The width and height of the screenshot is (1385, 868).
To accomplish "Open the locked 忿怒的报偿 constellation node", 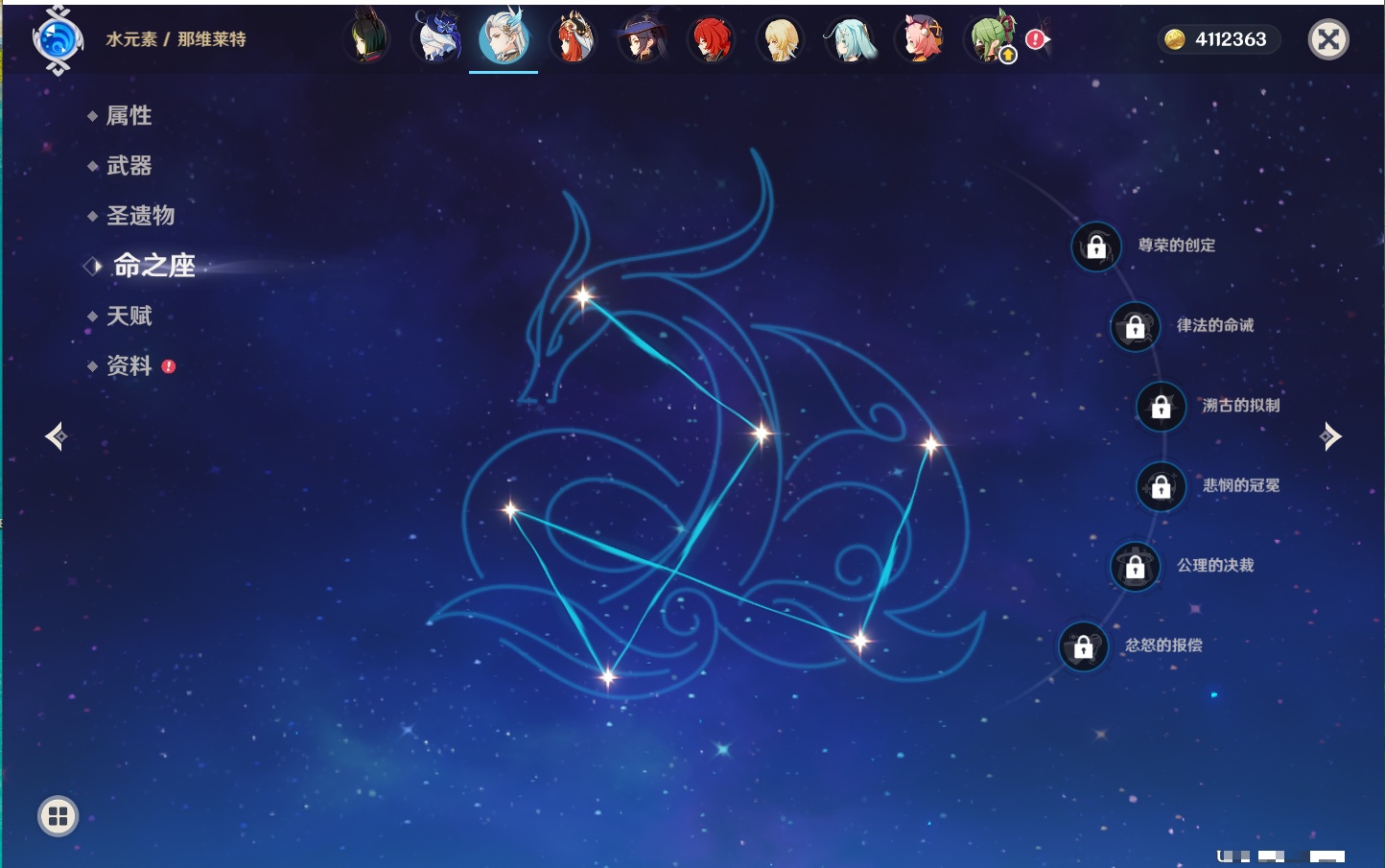I will click(x=1084, y=647).
